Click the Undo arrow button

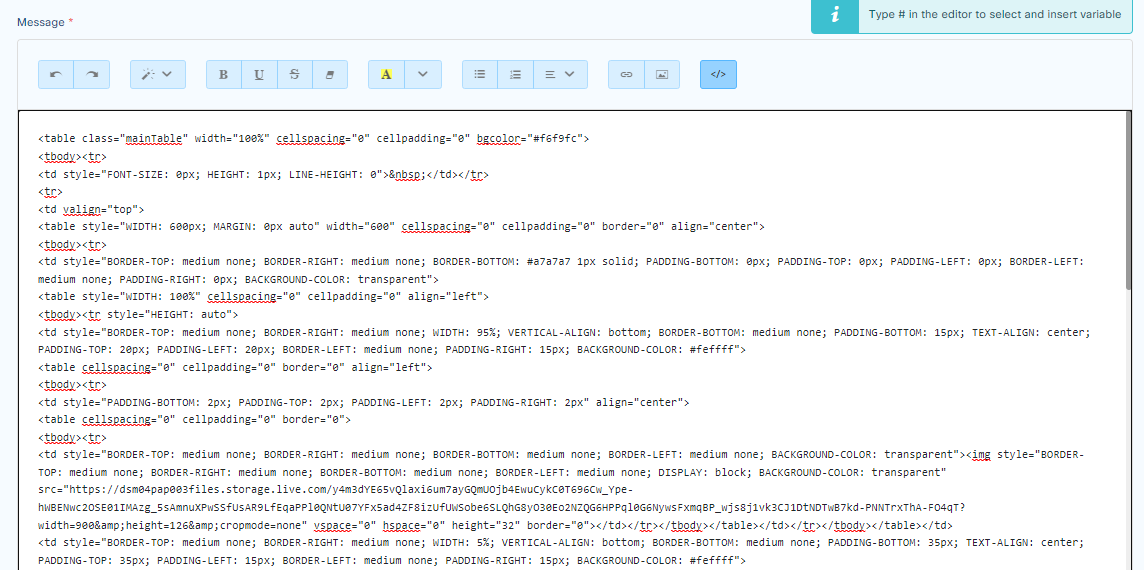tap(56, 74)
